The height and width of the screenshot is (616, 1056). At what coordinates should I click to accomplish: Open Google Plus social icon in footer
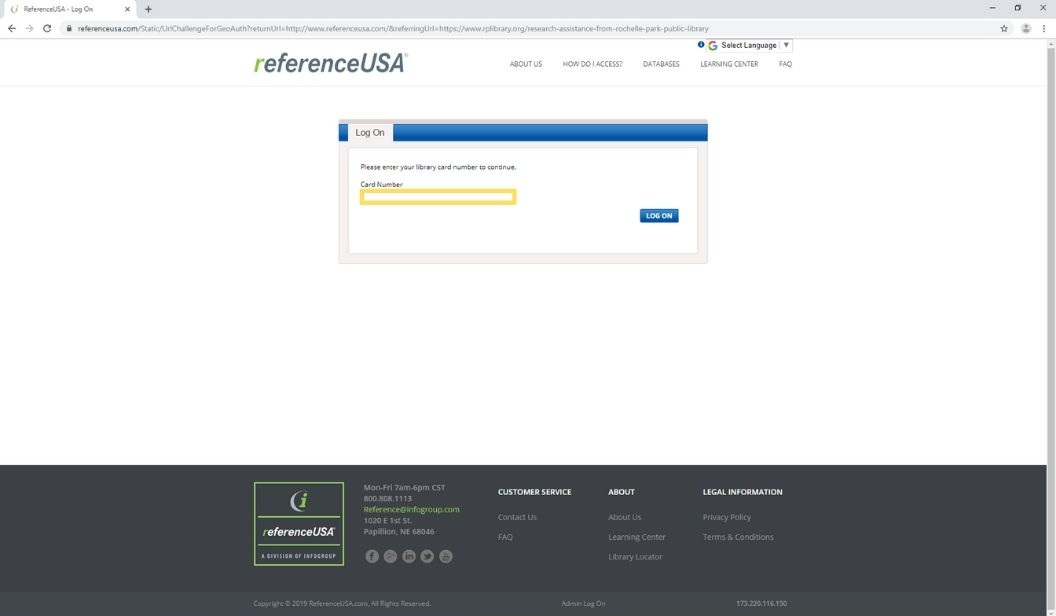point(391,556)
